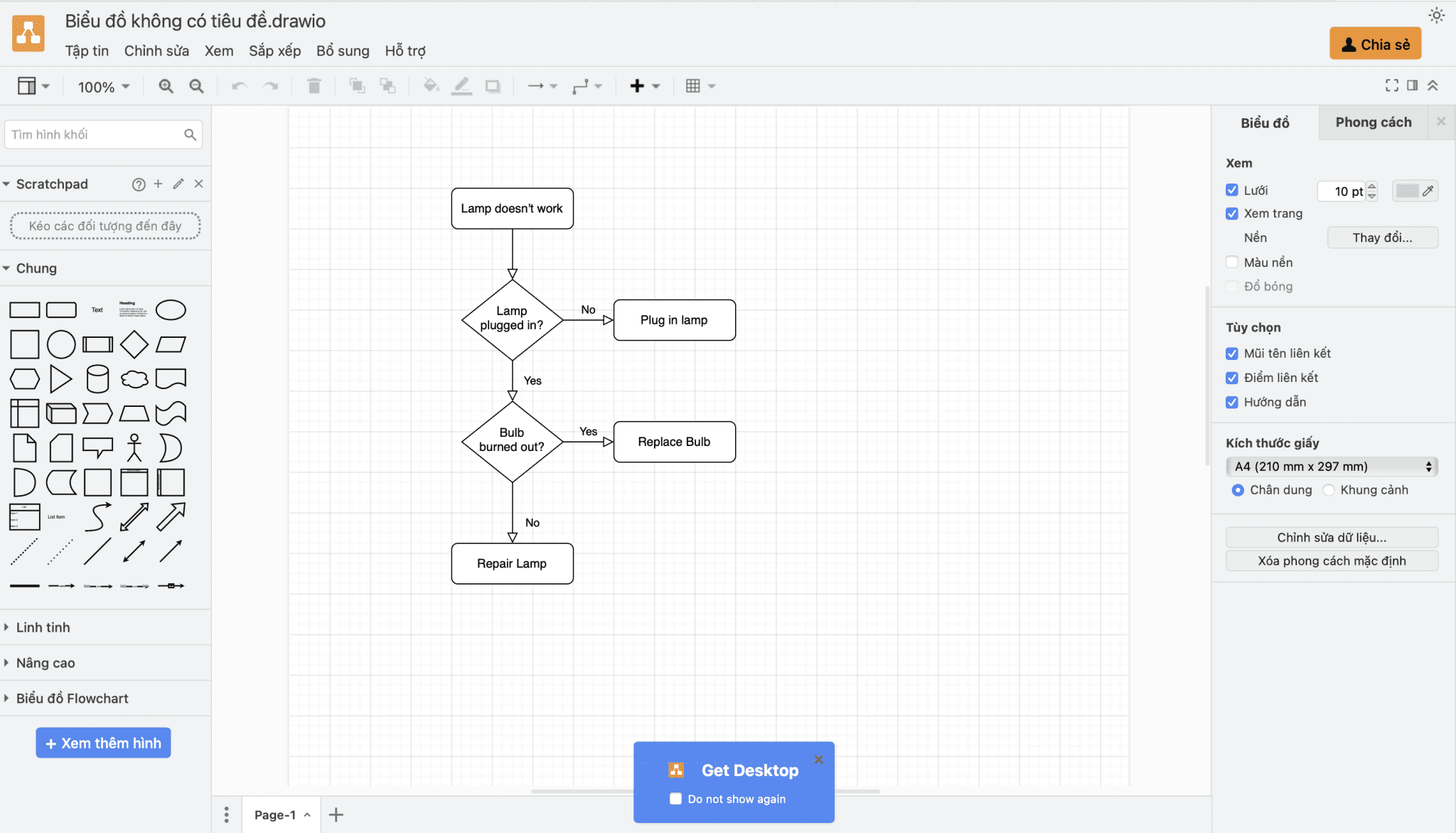The image size is (1456, 833).
Task: Click the Chia sẻ share button
Action: point(1375,44)
